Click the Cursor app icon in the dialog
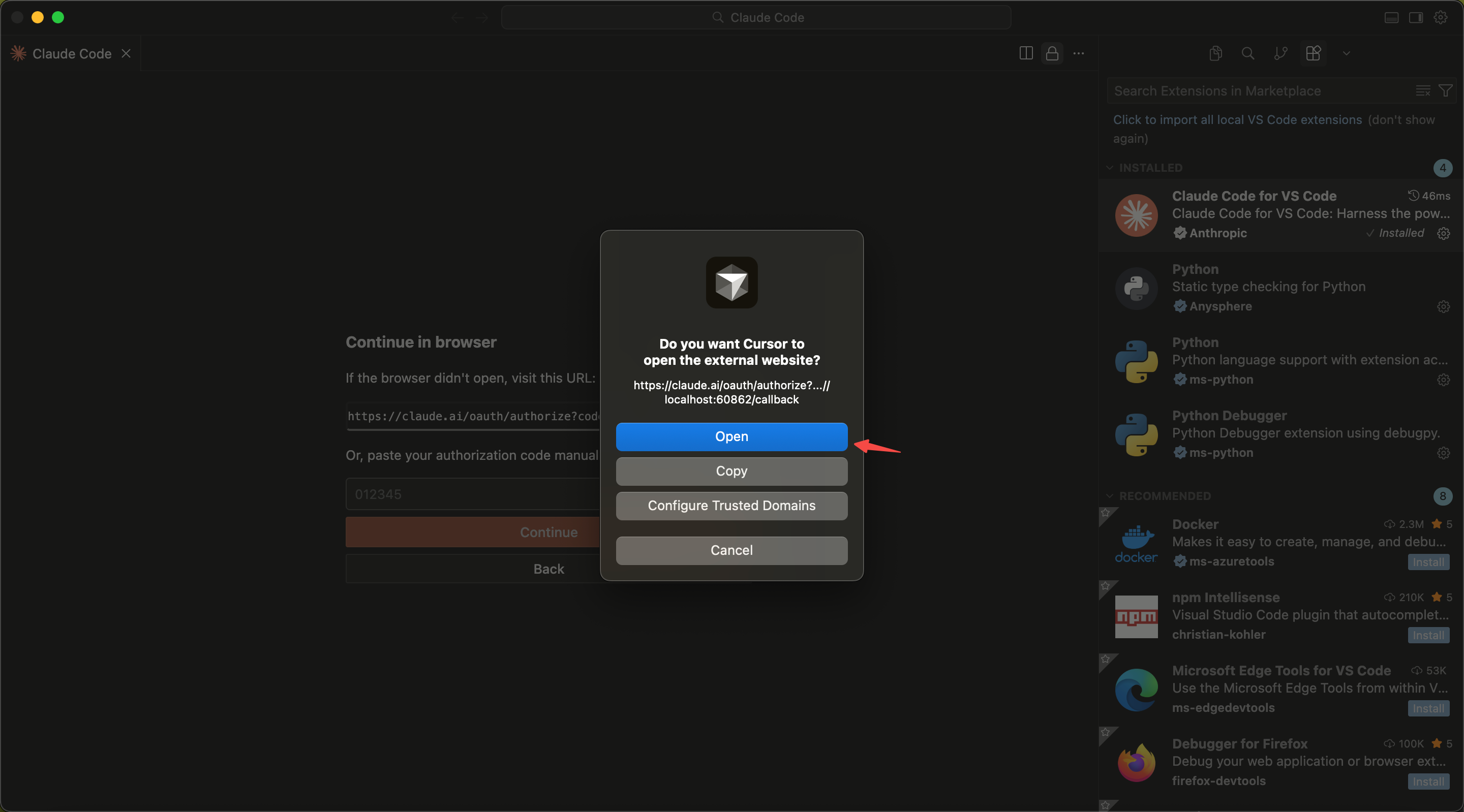 731,283
